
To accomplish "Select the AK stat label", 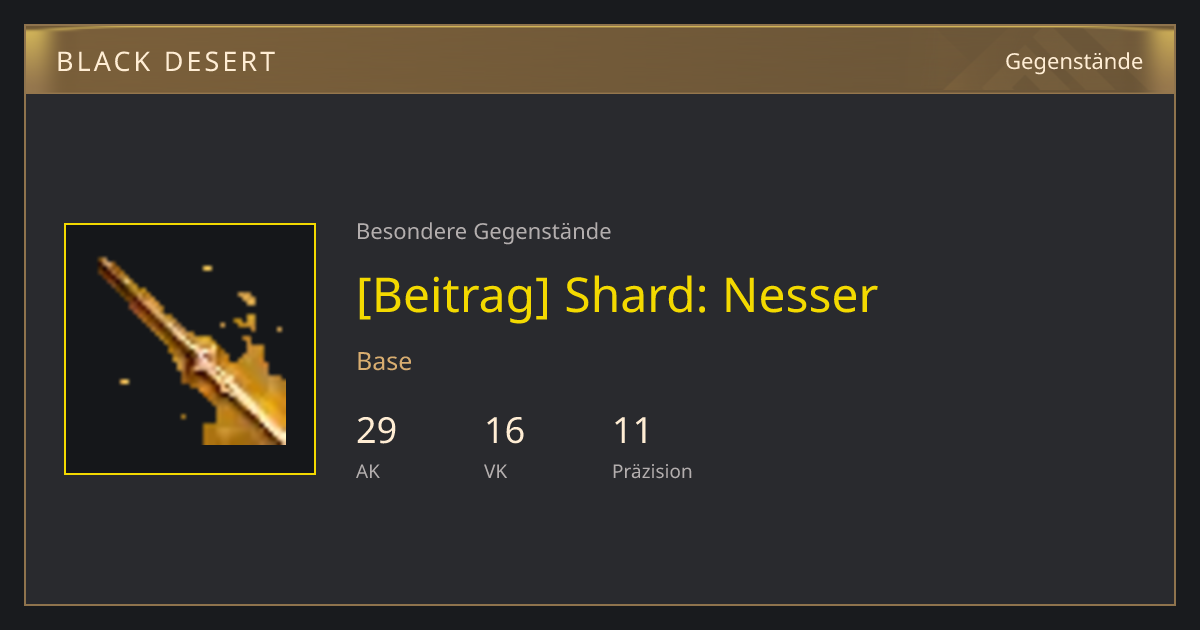I will pyautogui.click(x=368, y=472).
